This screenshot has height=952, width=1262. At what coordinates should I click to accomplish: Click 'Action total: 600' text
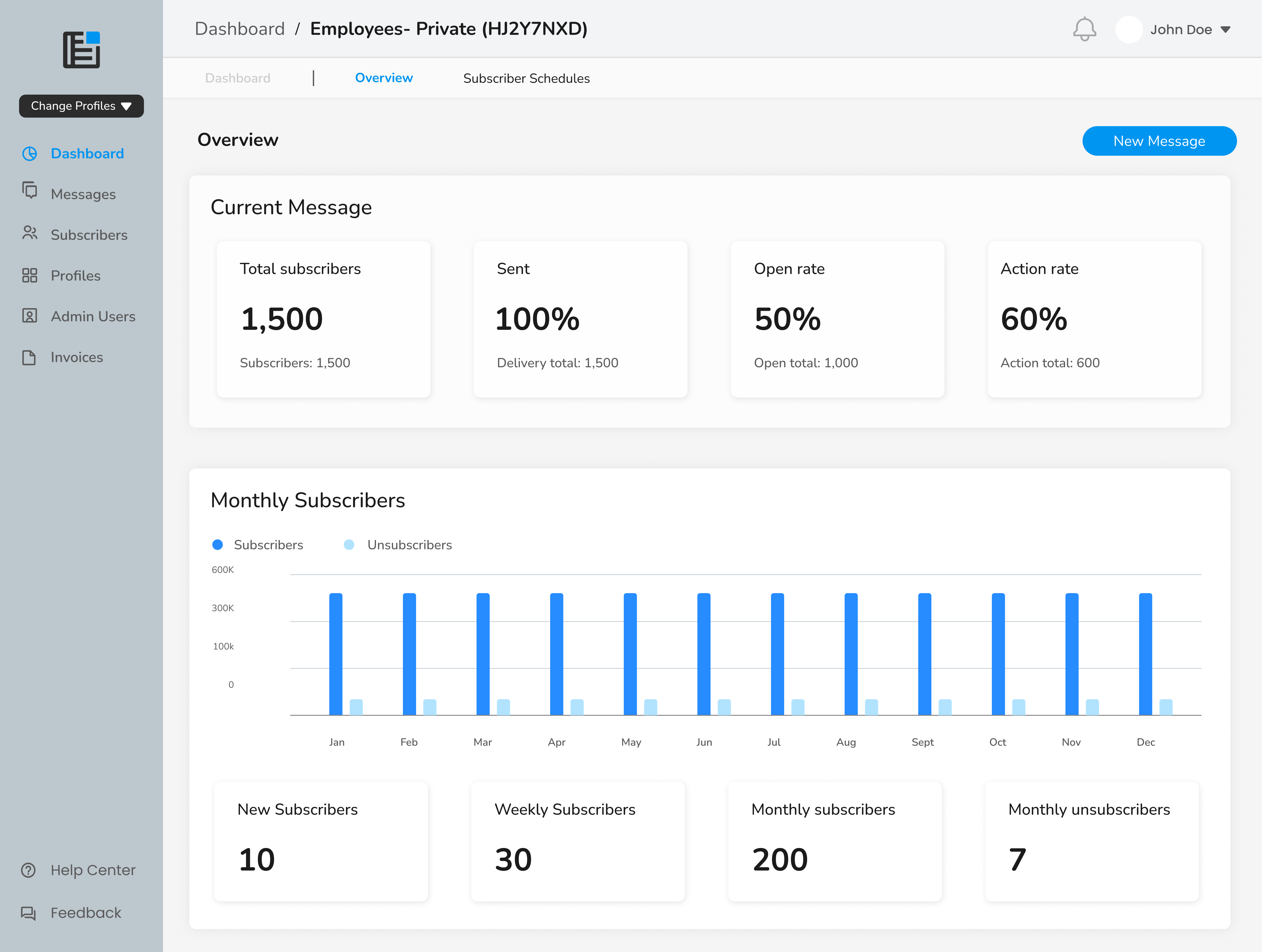[1050, 363]
